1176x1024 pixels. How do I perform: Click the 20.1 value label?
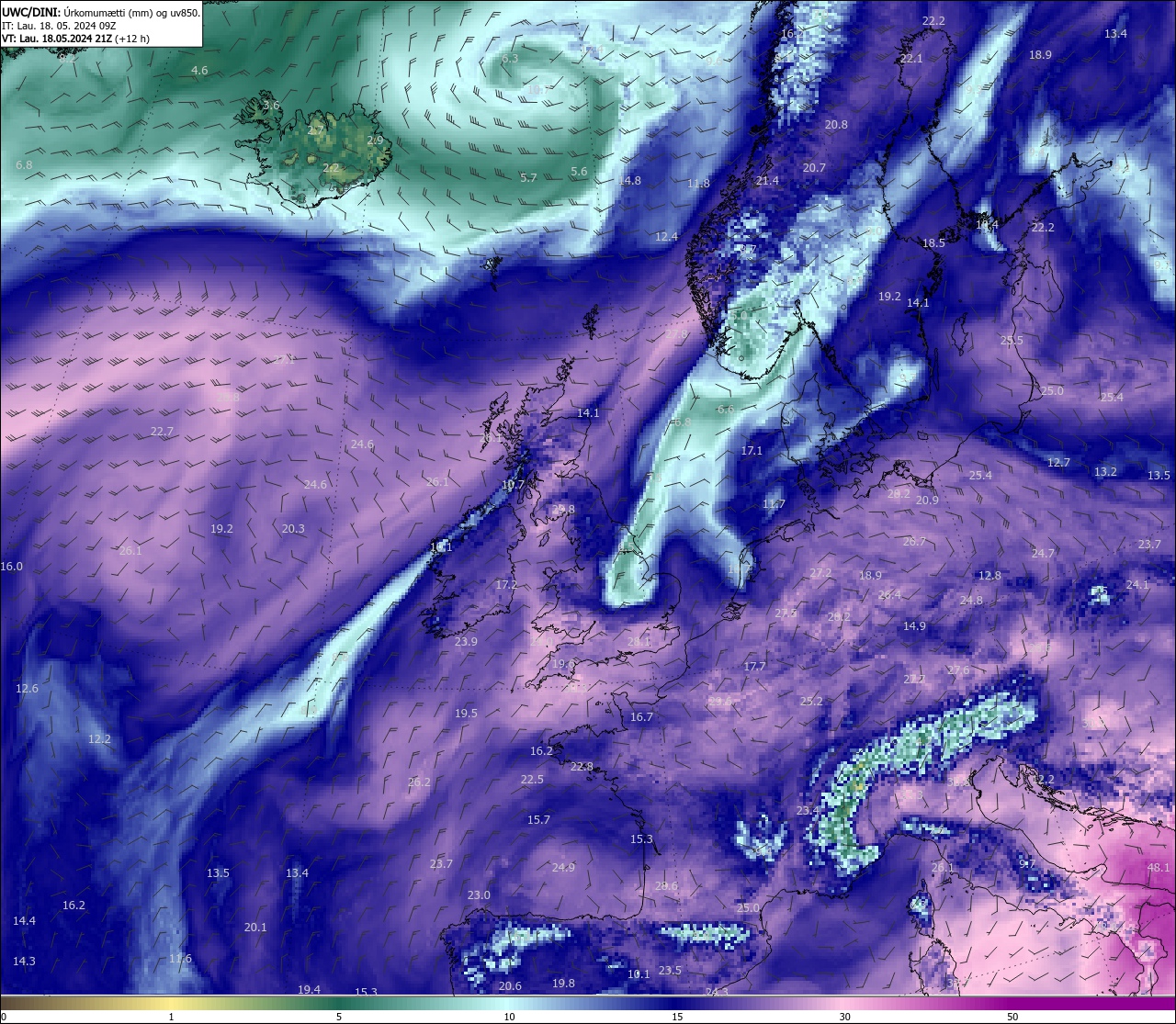click(x=255, y=928)
